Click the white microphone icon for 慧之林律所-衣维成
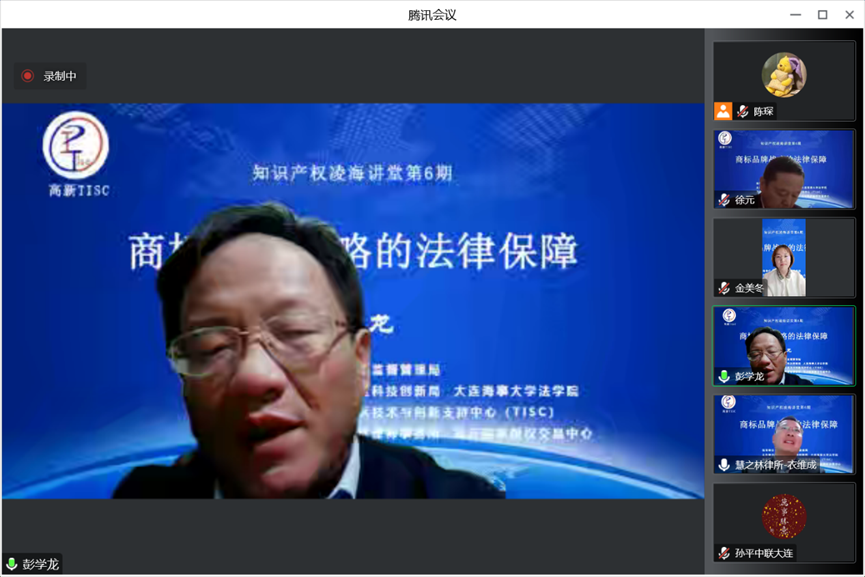865x577 pixels. click(x=724, y=465)
